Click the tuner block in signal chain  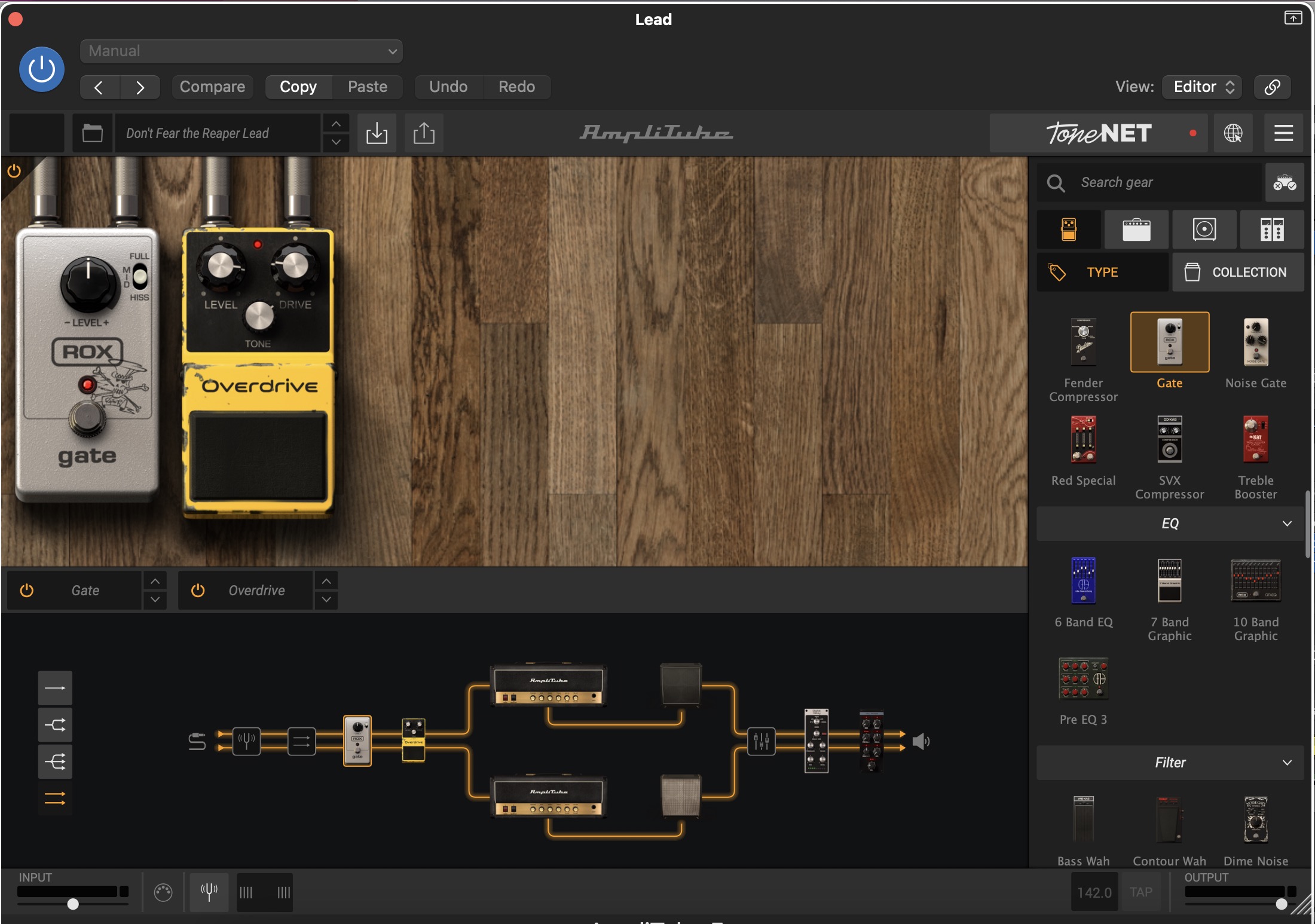click(x=246, y=741)
